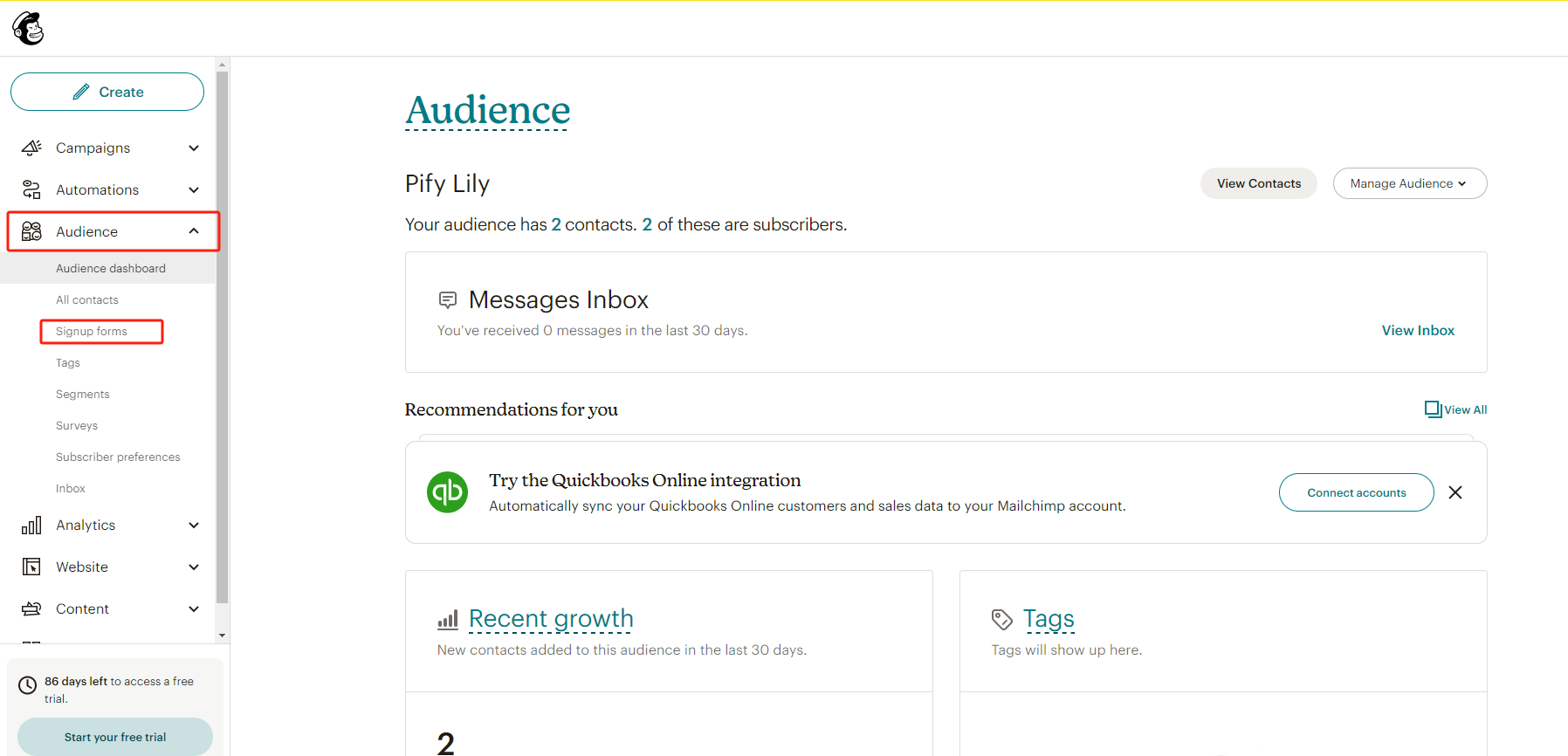This screenshot has width=1568, height=756.
Task: Open Subscriber preferences submenu item
Action: tap(118, 457)
